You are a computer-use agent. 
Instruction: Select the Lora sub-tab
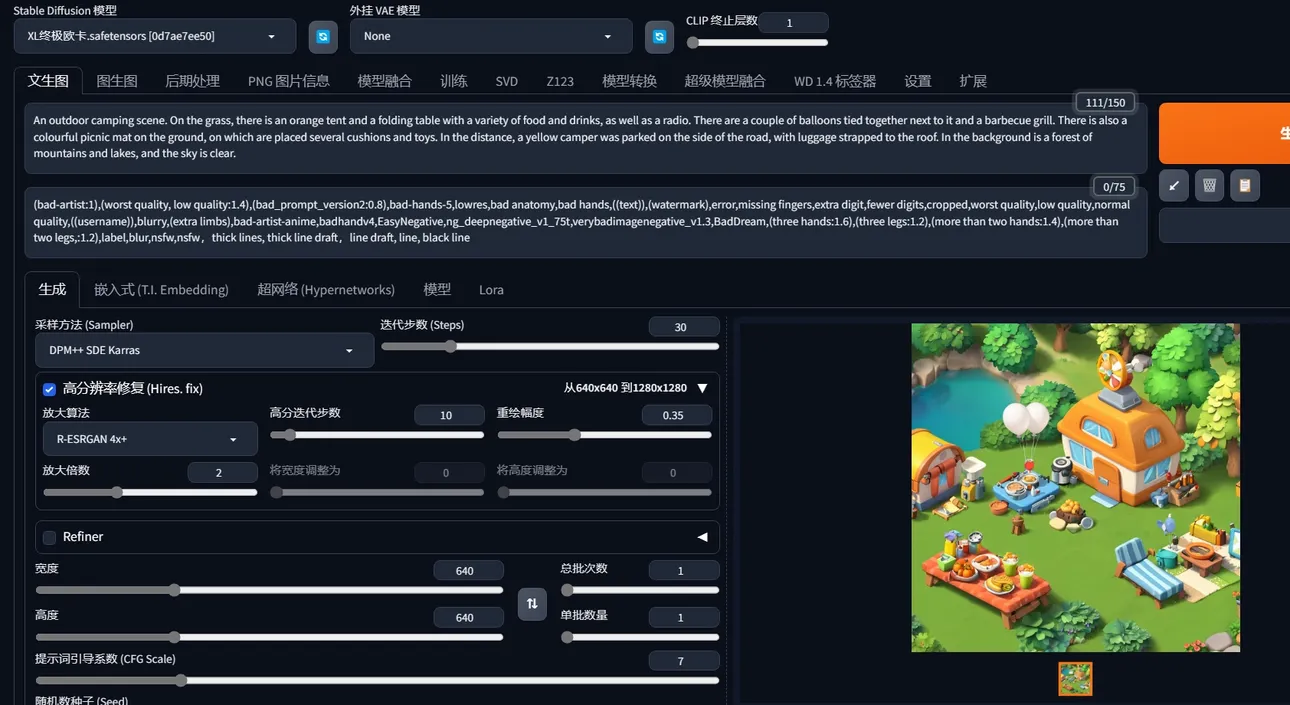click(x=491, y=290)
